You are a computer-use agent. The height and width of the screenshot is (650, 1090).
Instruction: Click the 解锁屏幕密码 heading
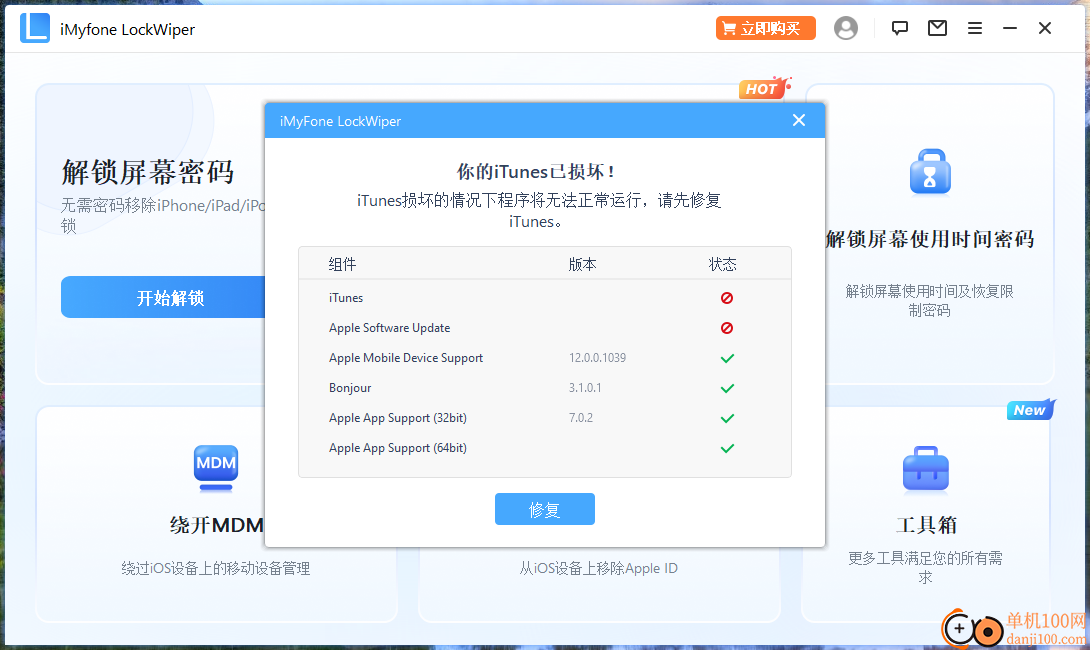[x=147, y=172]
